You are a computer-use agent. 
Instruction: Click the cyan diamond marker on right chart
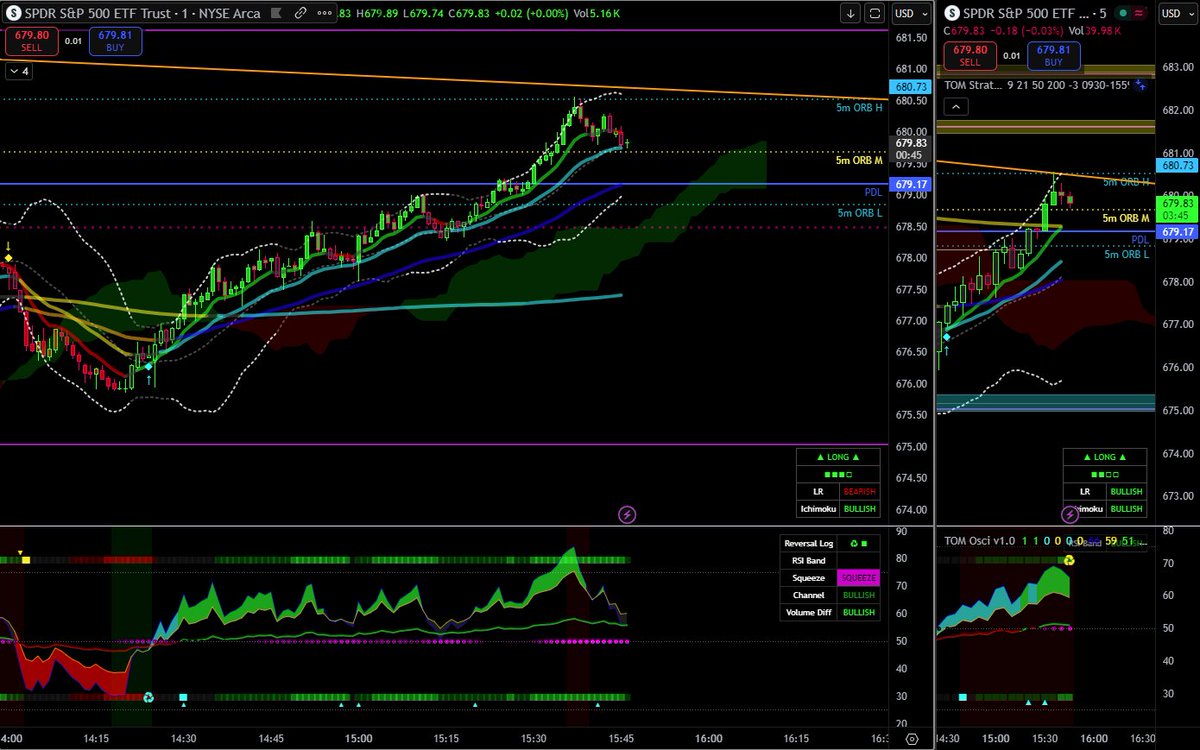(x=947, y=338)
